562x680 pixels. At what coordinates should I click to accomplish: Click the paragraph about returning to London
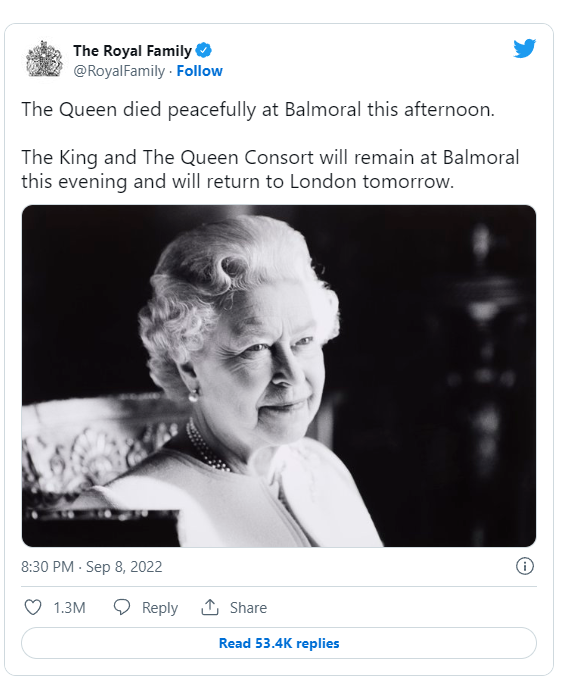[x=270, y=170]
